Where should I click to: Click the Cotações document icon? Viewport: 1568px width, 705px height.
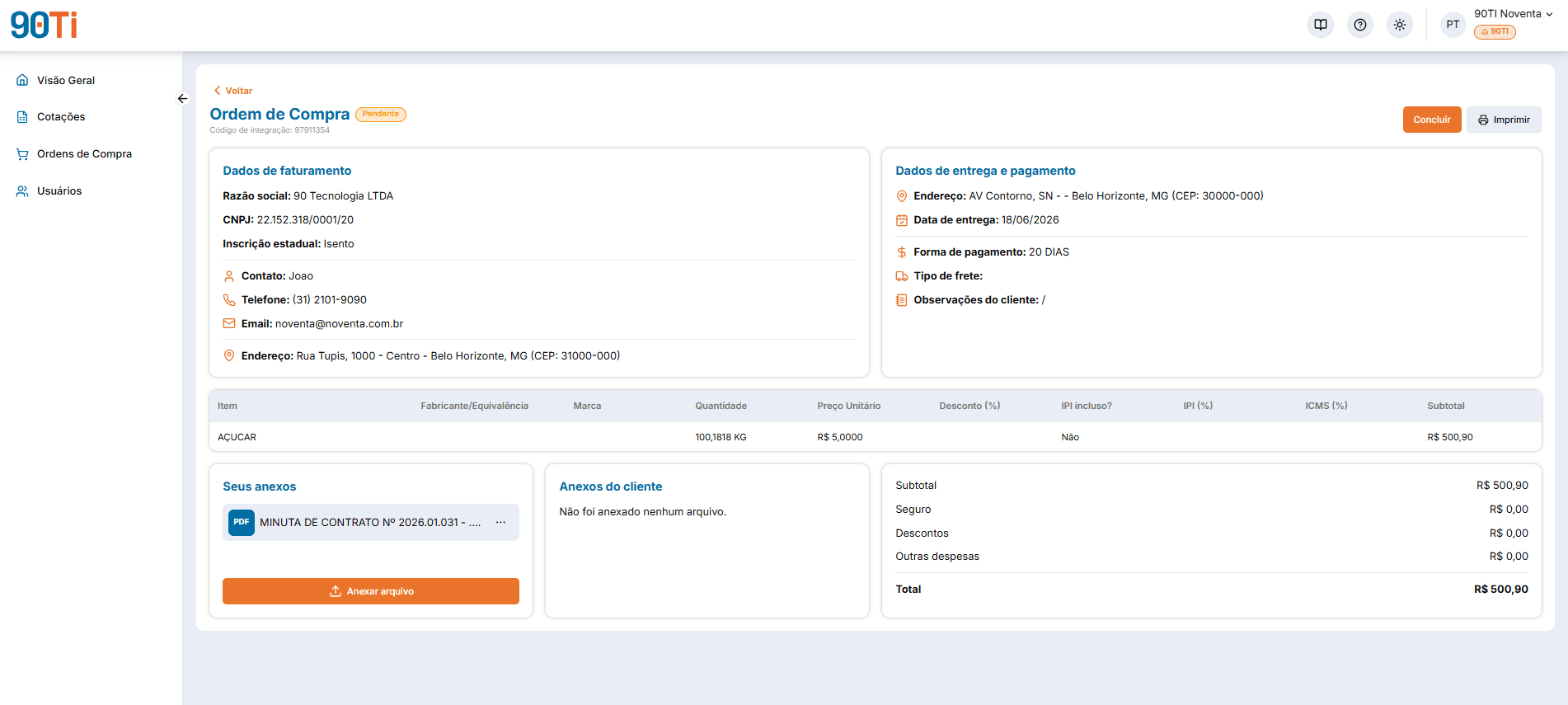pyautogui.click(x=22, y=117)
